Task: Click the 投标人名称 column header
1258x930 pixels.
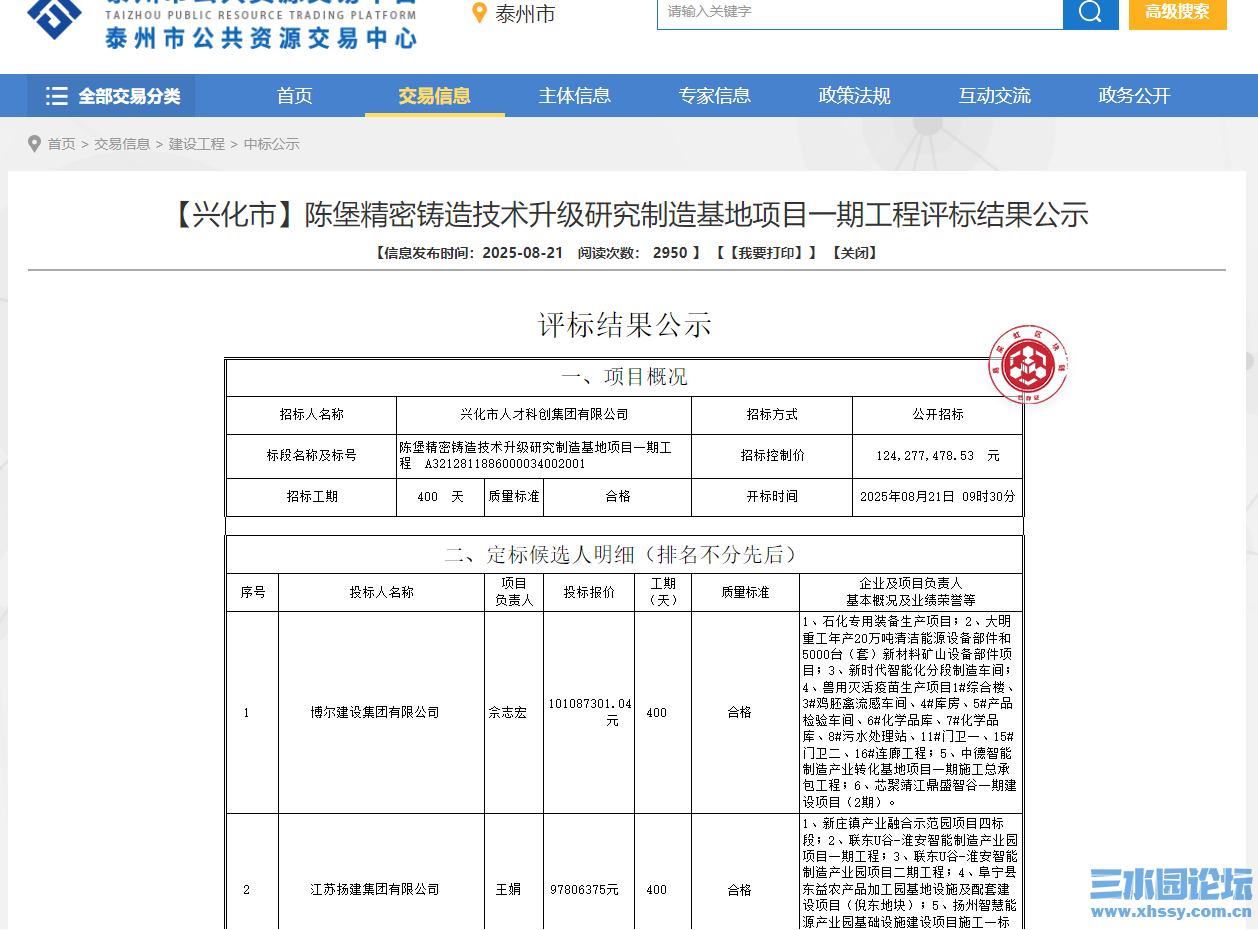Action: click(x=381, y=592)
